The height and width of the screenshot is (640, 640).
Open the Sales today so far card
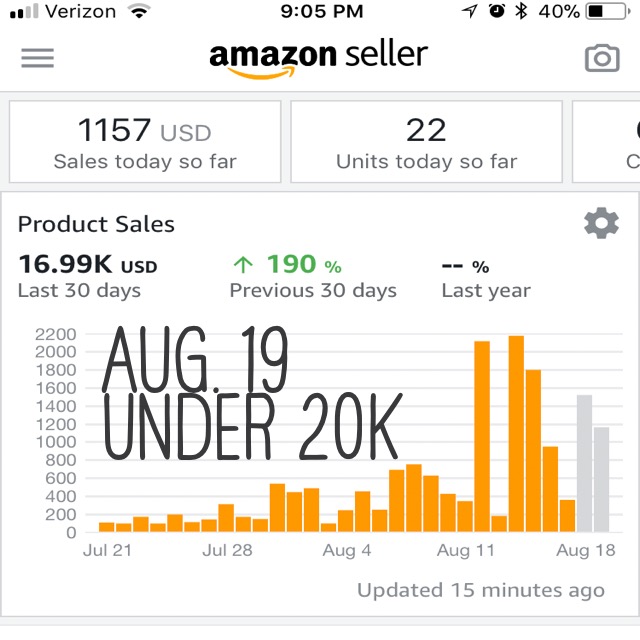click(145, 142)
